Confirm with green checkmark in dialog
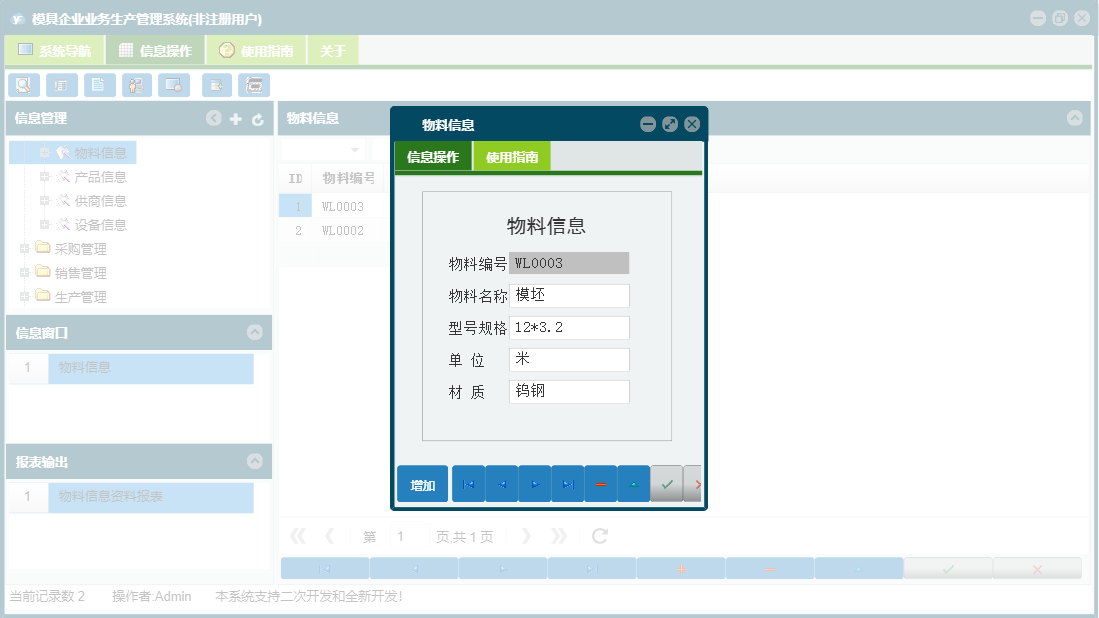This screenshot has width=1099, height=618. (x=667, y=483)
